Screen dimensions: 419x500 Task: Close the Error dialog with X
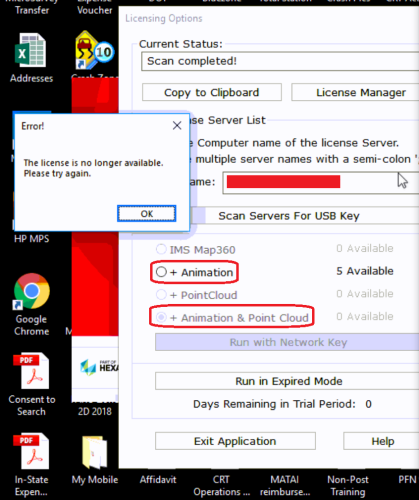(177, 126)
